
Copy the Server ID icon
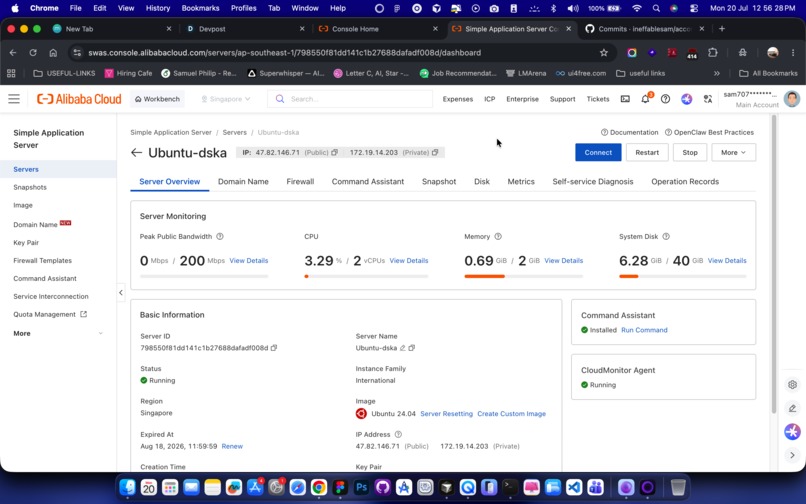(x=274, y=348)
